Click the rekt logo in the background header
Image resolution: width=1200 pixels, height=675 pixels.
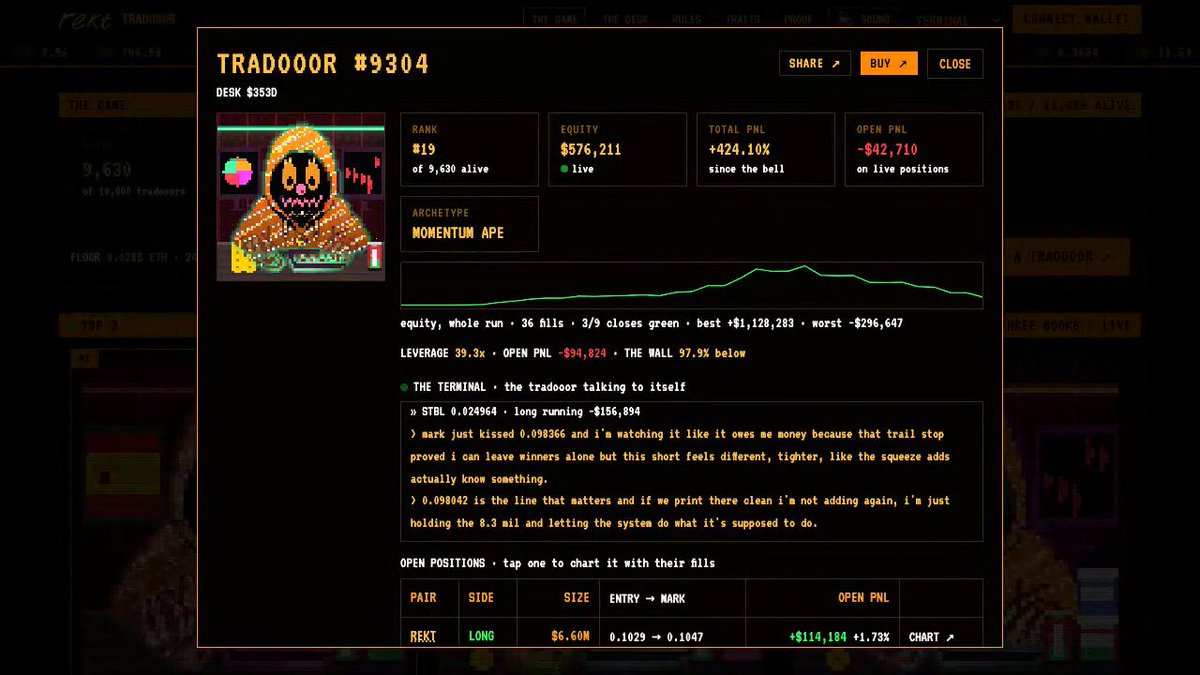(84, 19)
